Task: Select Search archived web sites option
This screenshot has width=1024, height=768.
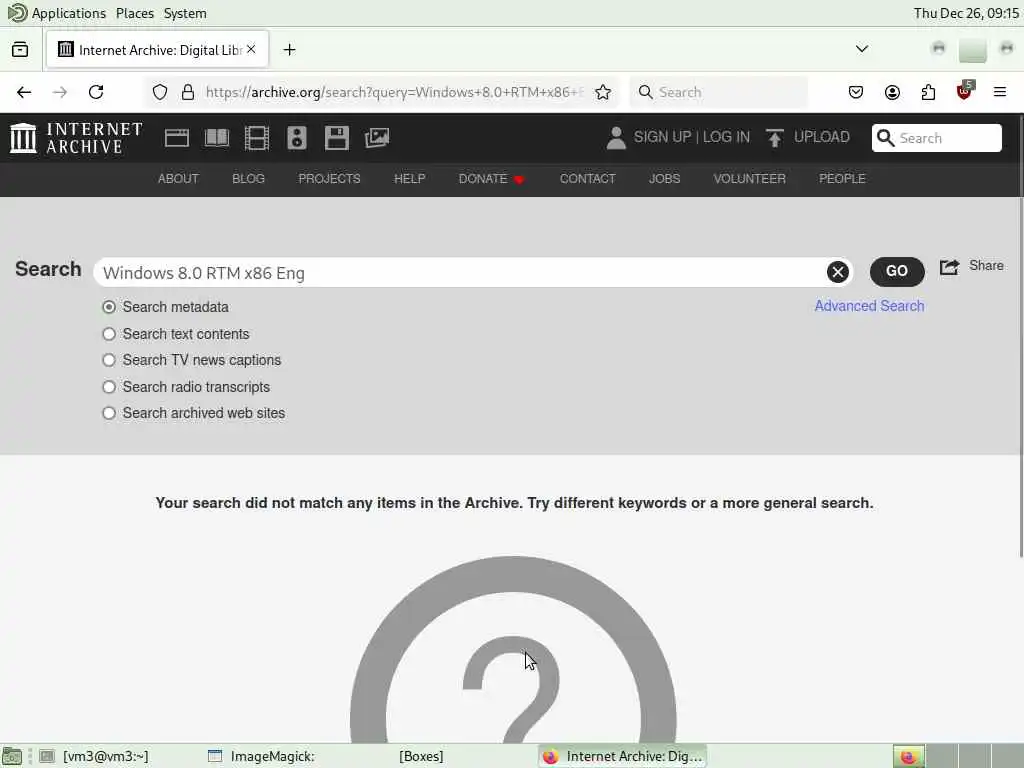Action: point(109,413)
